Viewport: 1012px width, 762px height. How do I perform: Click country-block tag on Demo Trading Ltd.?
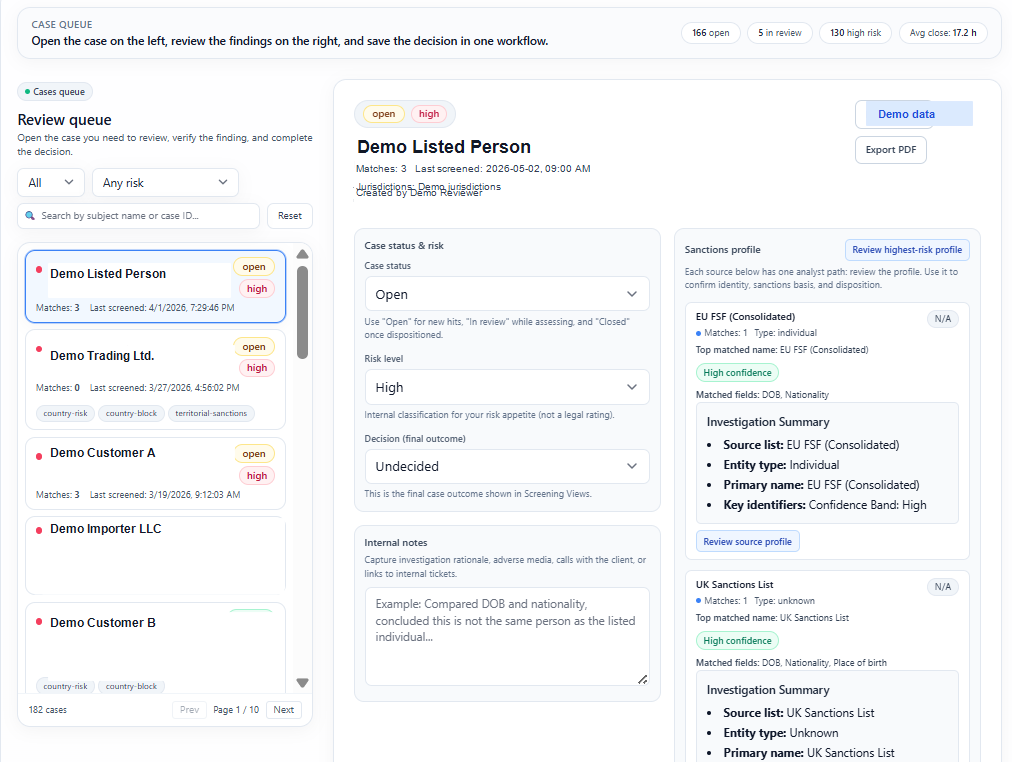(x=131, y=413)
